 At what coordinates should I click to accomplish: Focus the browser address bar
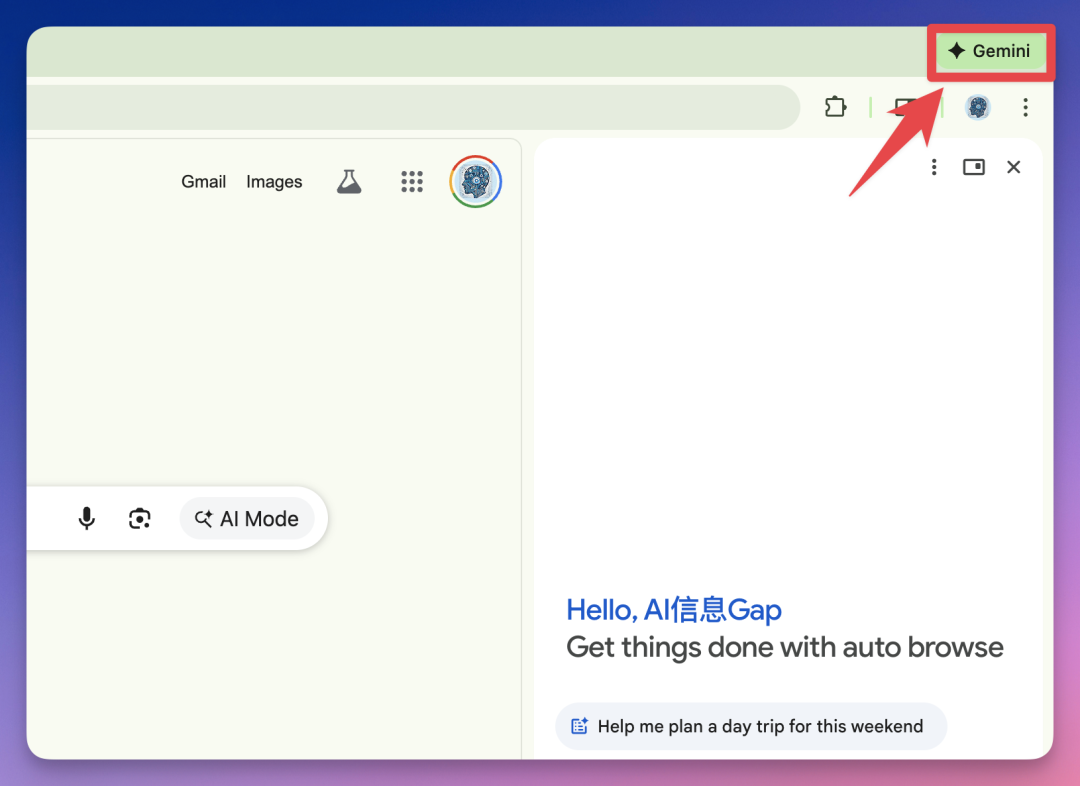413,107
